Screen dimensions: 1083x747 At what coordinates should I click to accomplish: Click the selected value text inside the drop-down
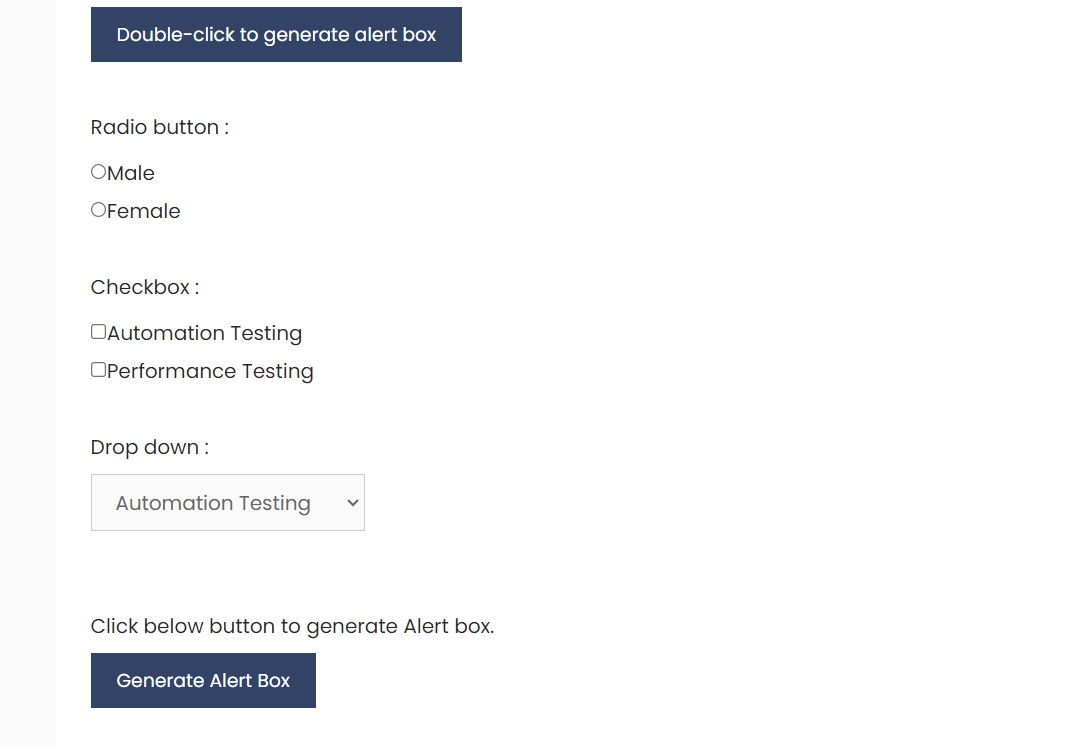coord(213,503)
